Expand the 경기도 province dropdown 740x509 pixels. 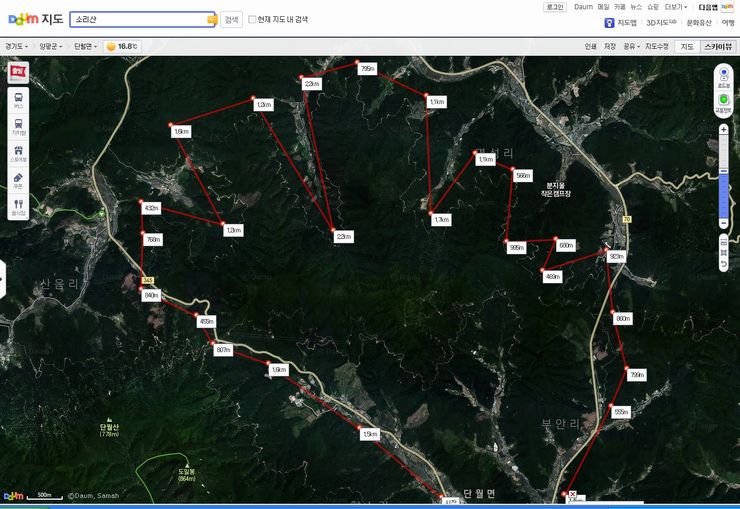pos(16,46)
